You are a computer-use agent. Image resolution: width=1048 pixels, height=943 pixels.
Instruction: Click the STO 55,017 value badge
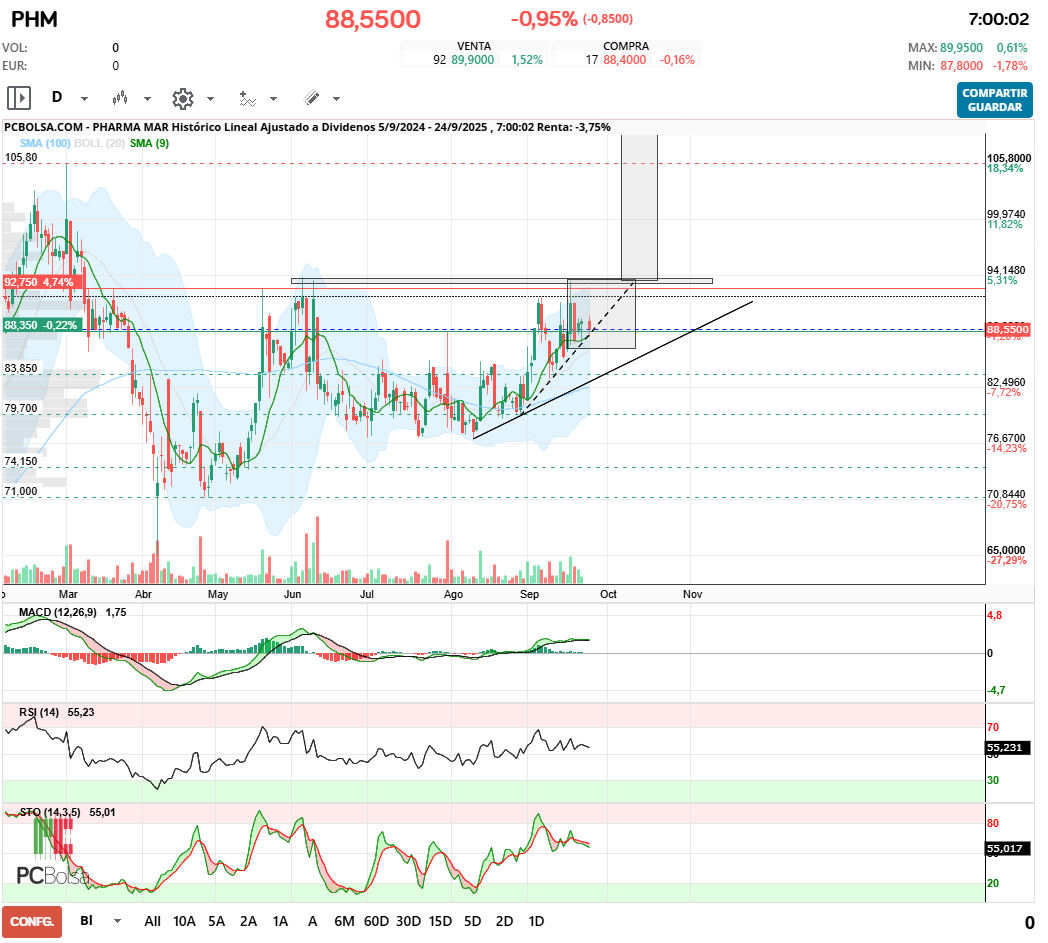tap(1008, 849)
